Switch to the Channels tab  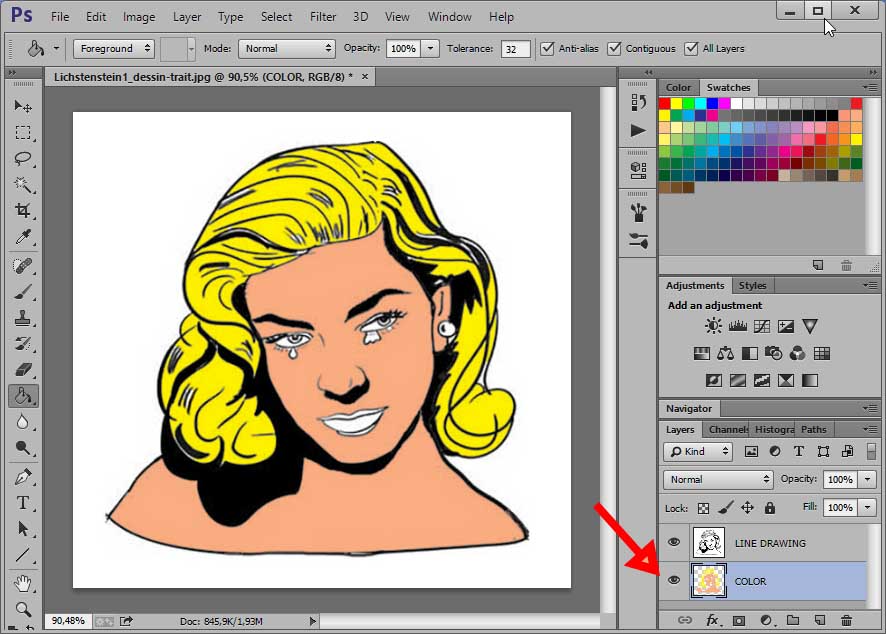(x=727, y=429)
